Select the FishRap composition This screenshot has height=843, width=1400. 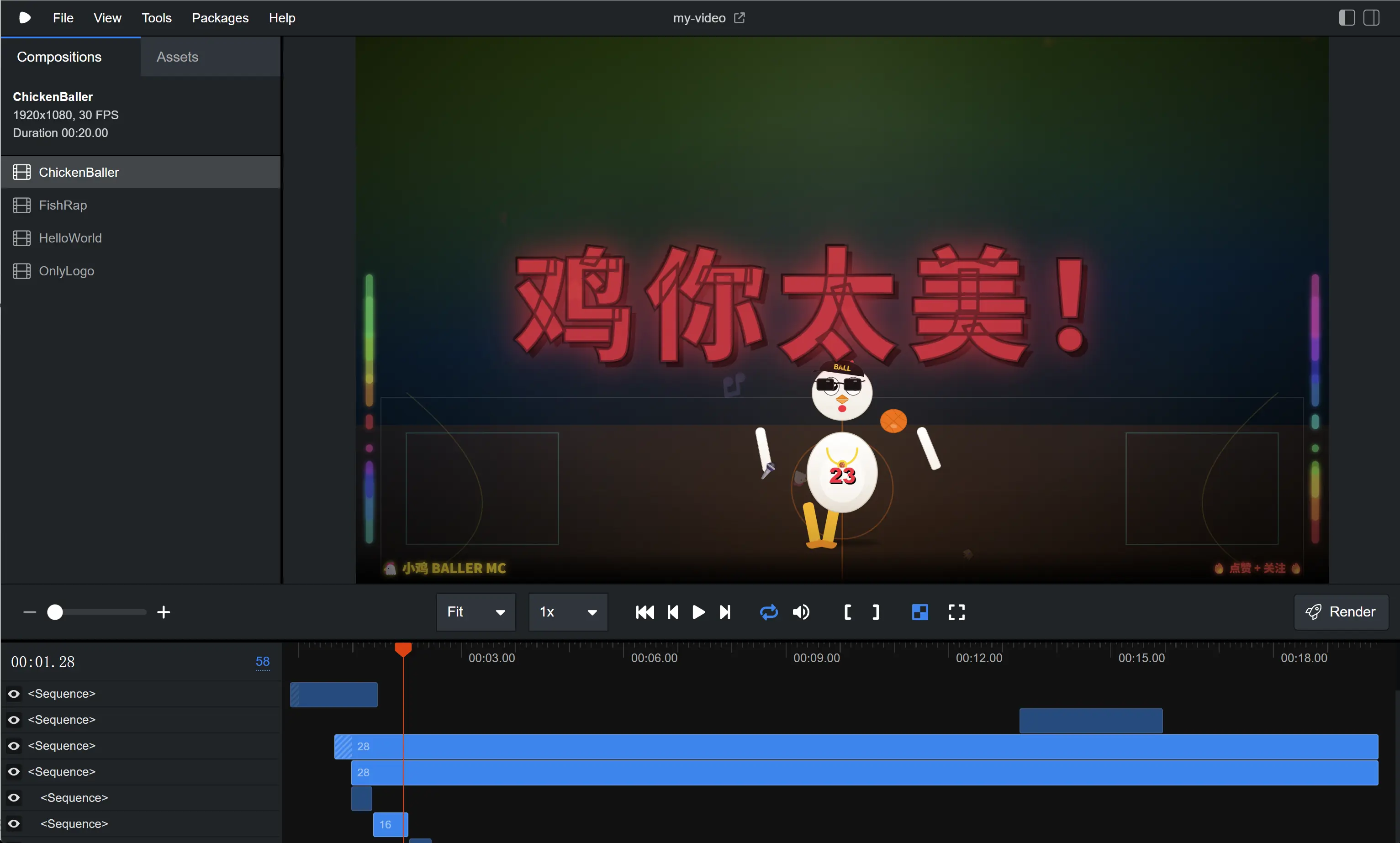point(63,205)
